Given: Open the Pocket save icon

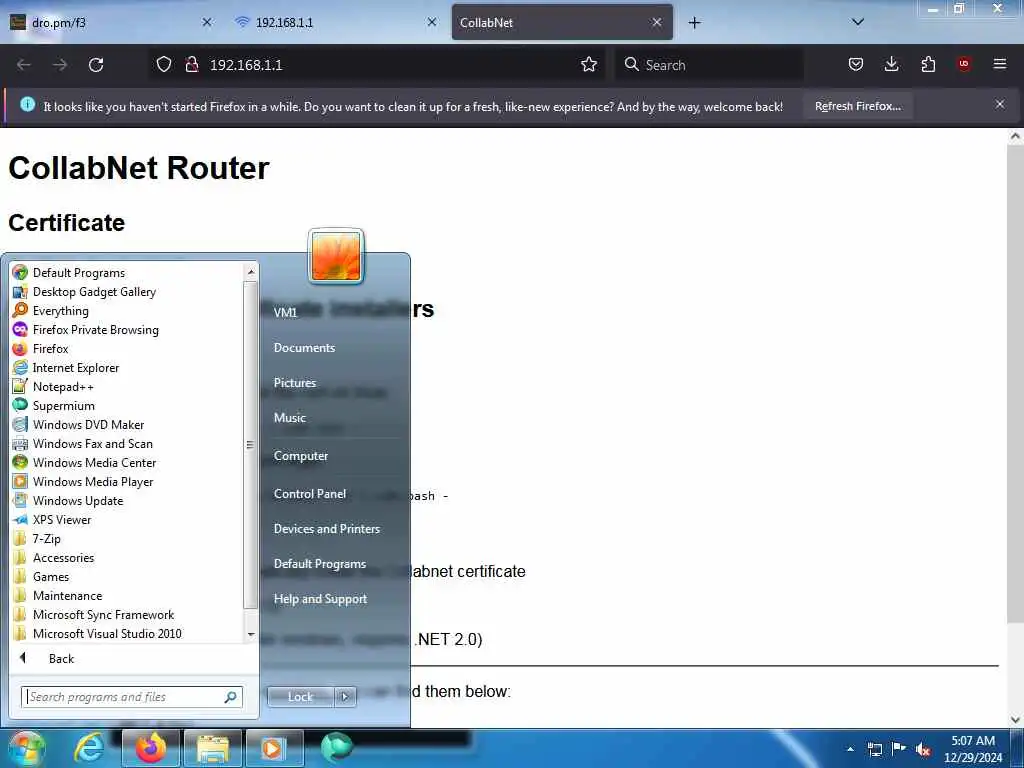Looking at the screenshot, I should (856, 64).
